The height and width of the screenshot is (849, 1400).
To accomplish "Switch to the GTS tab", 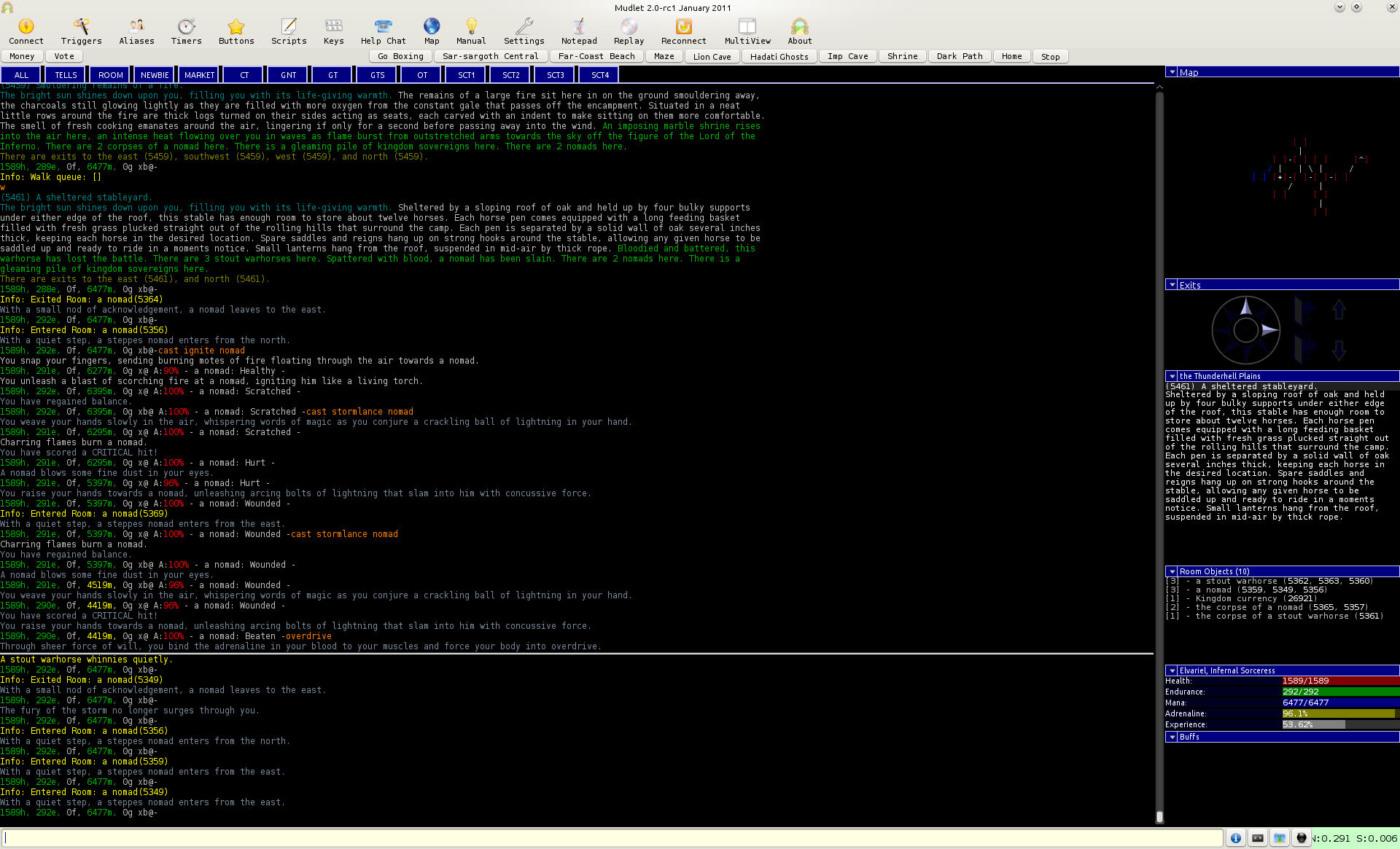I will click(377, 74).
